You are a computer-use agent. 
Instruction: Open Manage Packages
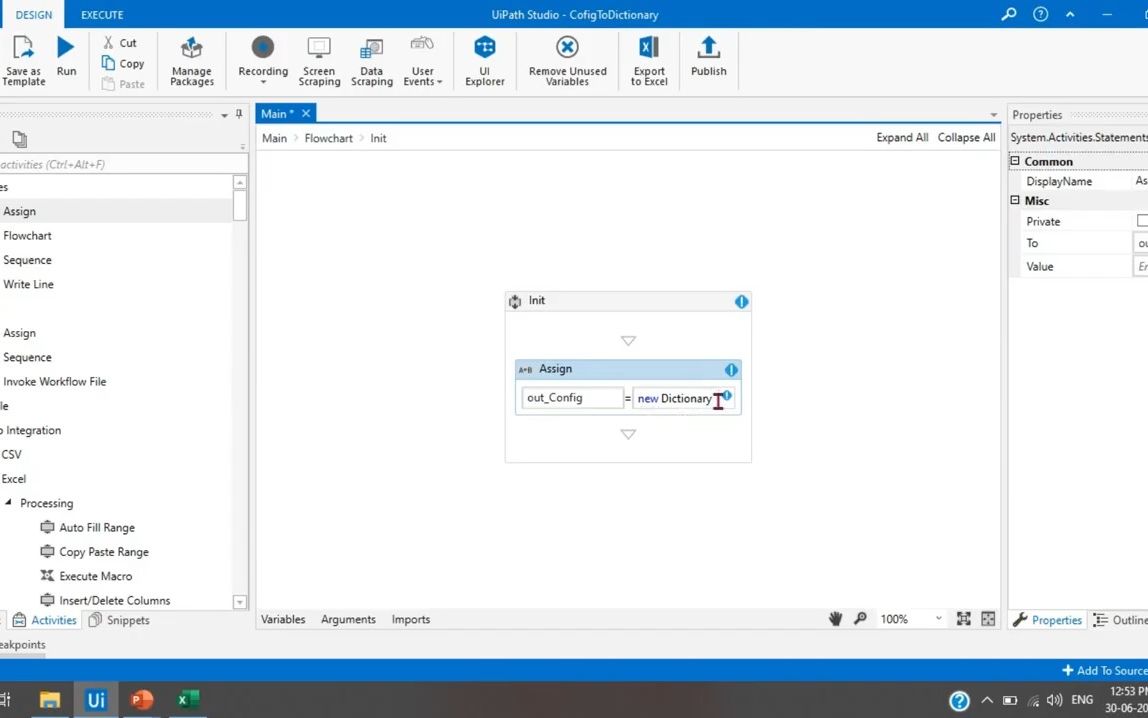(192, 61)
